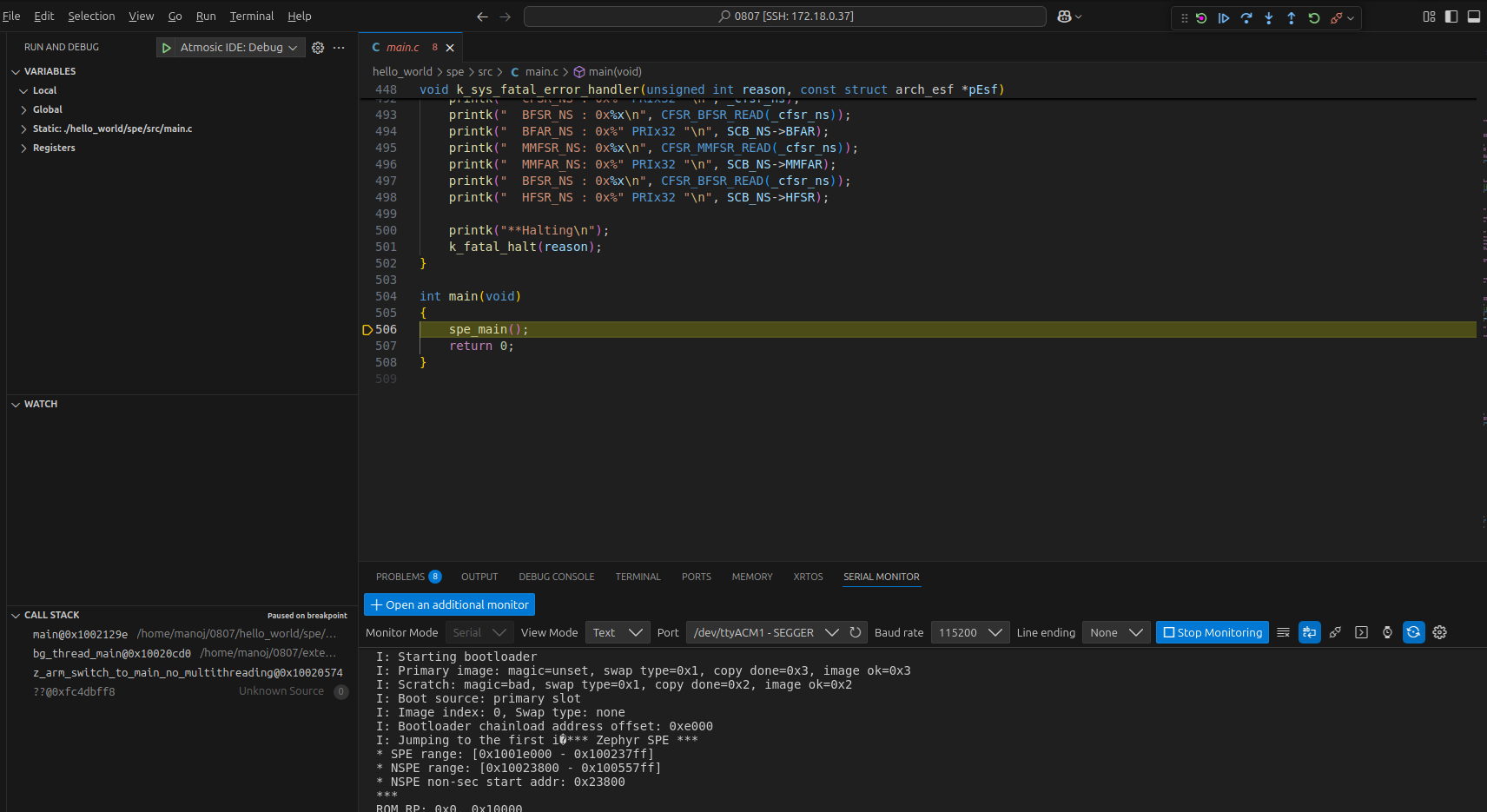
Task: Open the File menu
Action: pyautogui.click(x=11, y=17)
